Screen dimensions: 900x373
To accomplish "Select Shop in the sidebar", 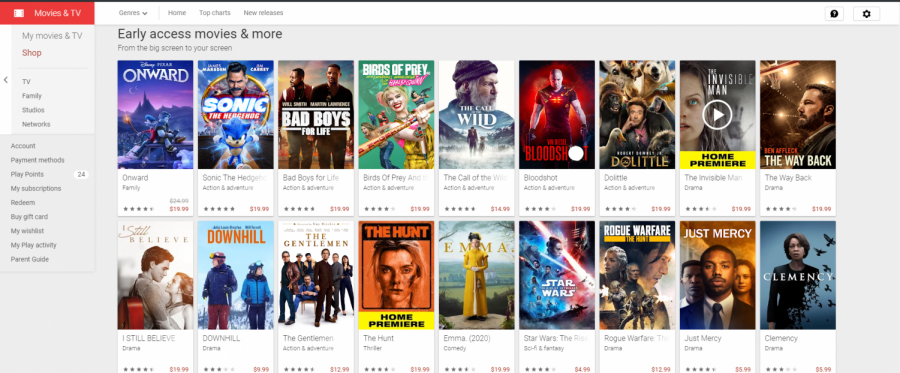I will tap(32, 53).
